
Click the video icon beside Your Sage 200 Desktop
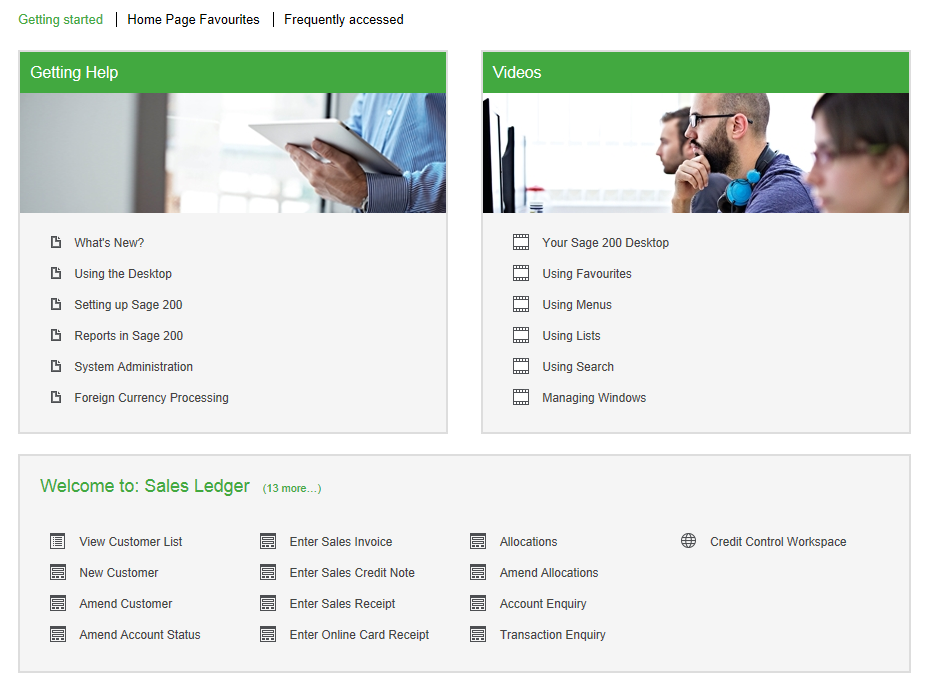pos(520,242)
